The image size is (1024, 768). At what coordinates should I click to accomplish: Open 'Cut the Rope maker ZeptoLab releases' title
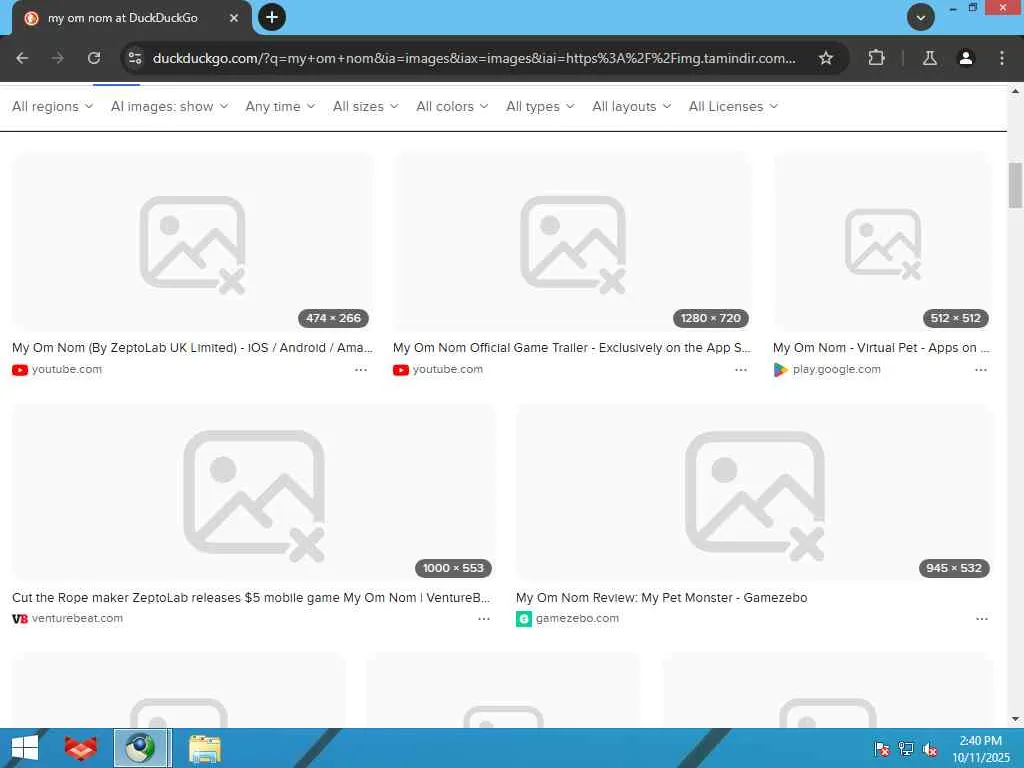pyautogui.click(x=251, y=598)
